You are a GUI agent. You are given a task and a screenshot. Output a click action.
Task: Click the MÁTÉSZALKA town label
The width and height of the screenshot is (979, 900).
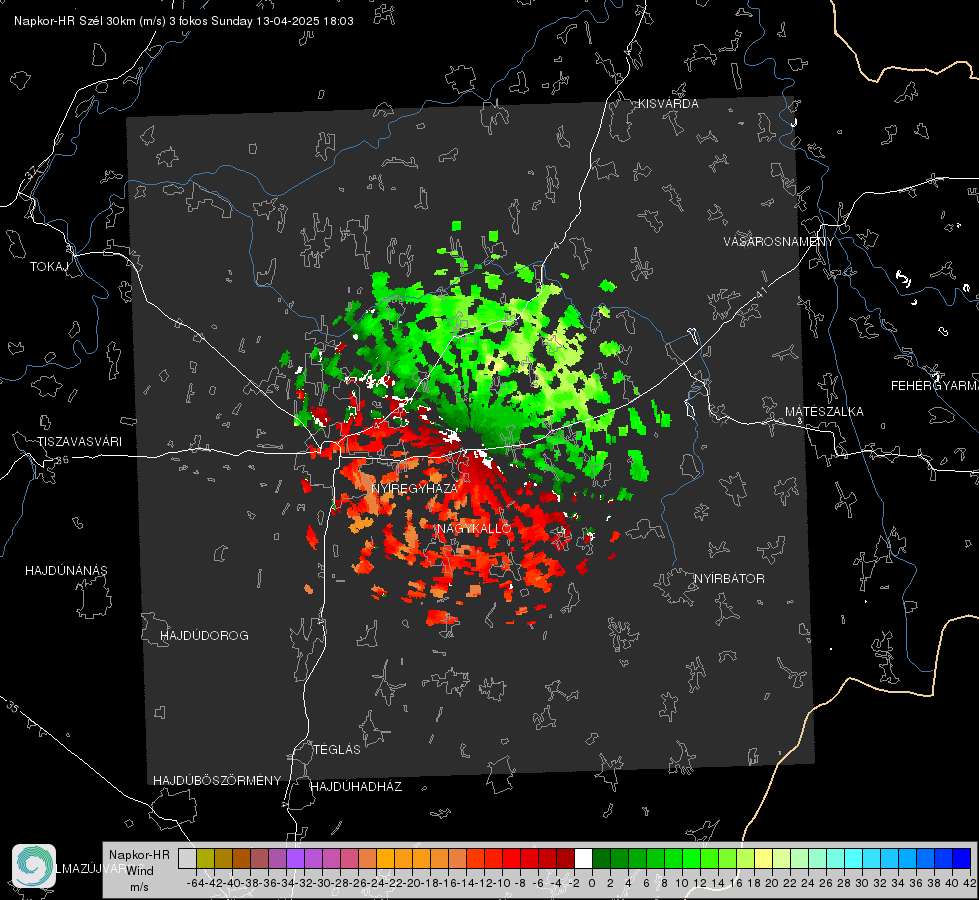(824, 412)
